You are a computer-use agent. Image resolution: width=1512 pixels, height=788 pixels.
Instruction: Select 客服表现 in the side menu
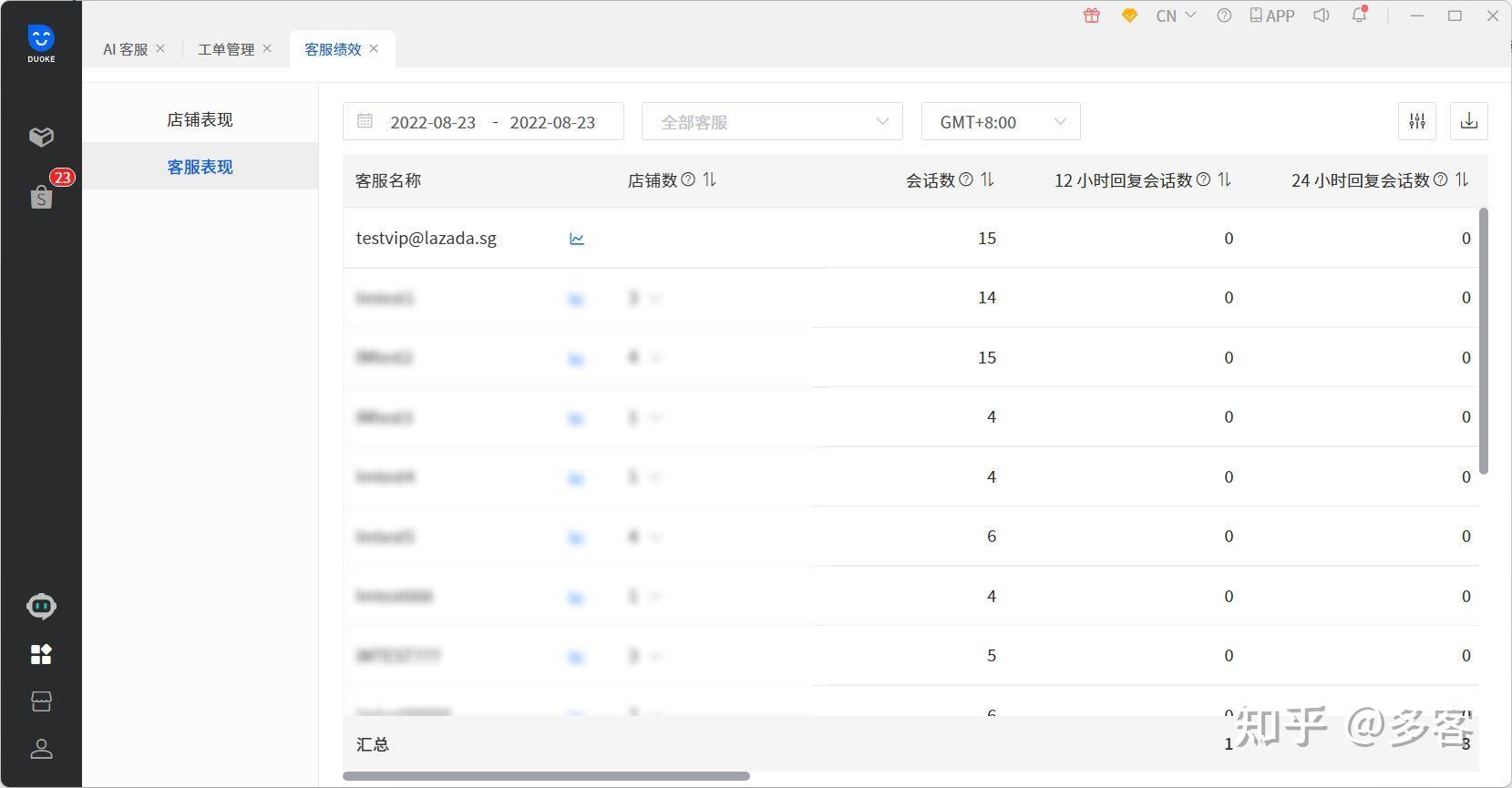point(200,167)
